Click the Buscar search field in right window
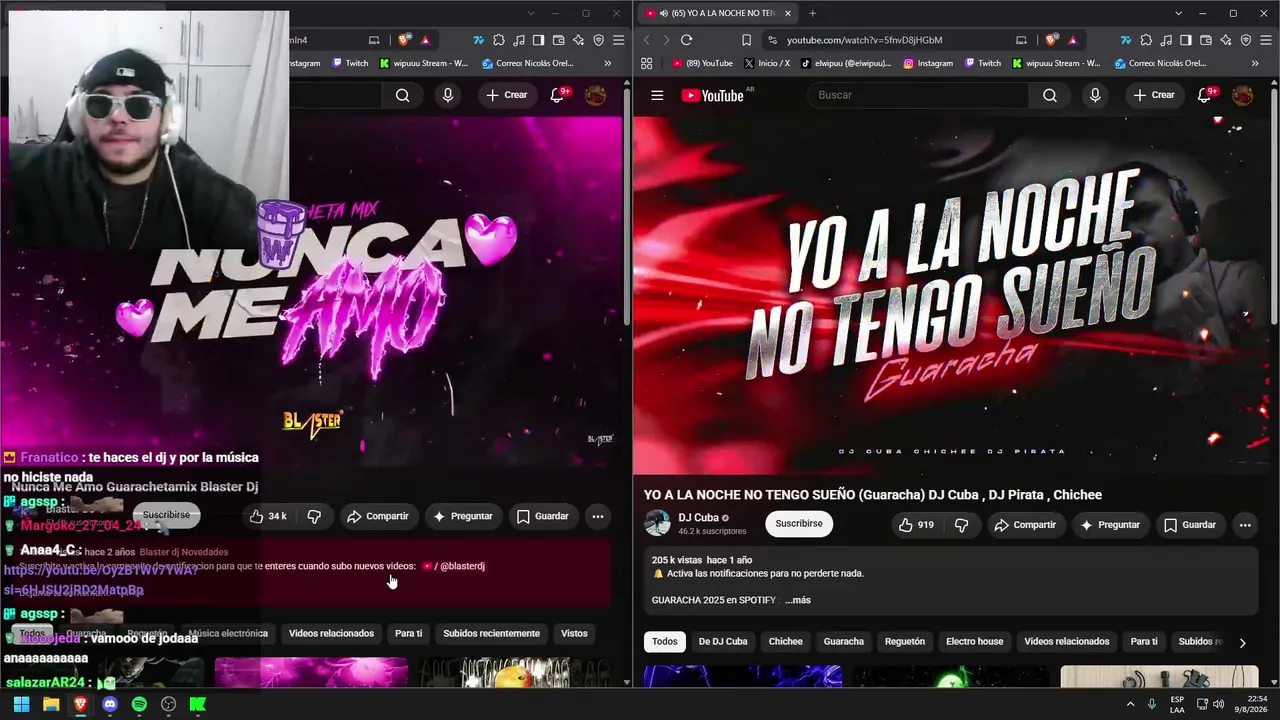Viewport: 1280px width, 720px height. (x=918, y=95)
